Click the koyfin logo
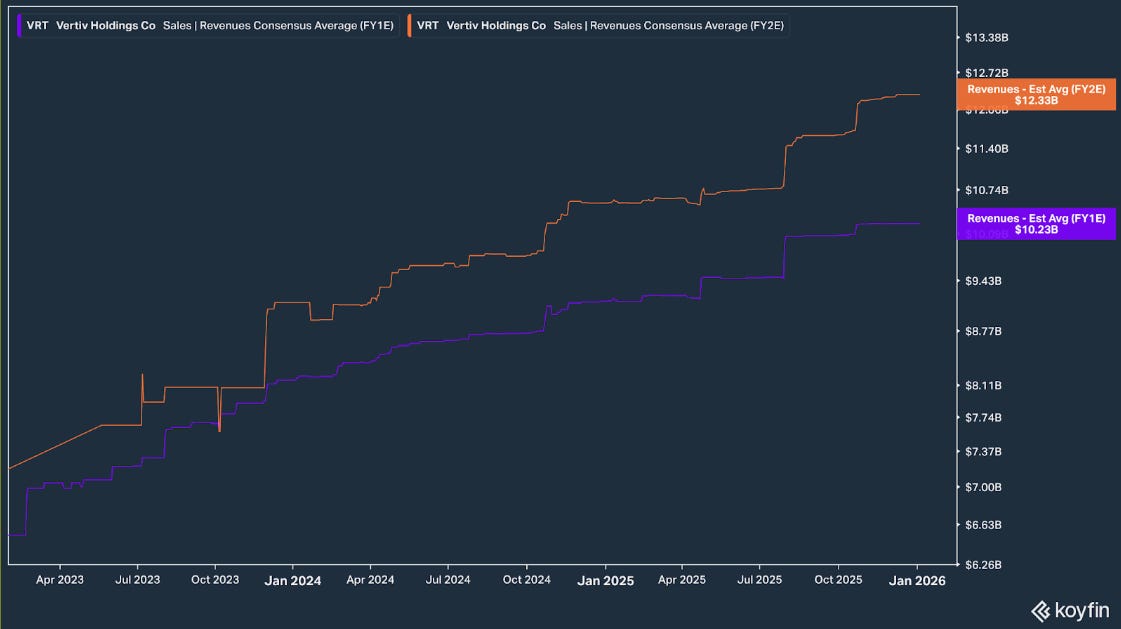Image resolution: width=1121 pixels, height=629 pixels. [x=1070, y=611]
